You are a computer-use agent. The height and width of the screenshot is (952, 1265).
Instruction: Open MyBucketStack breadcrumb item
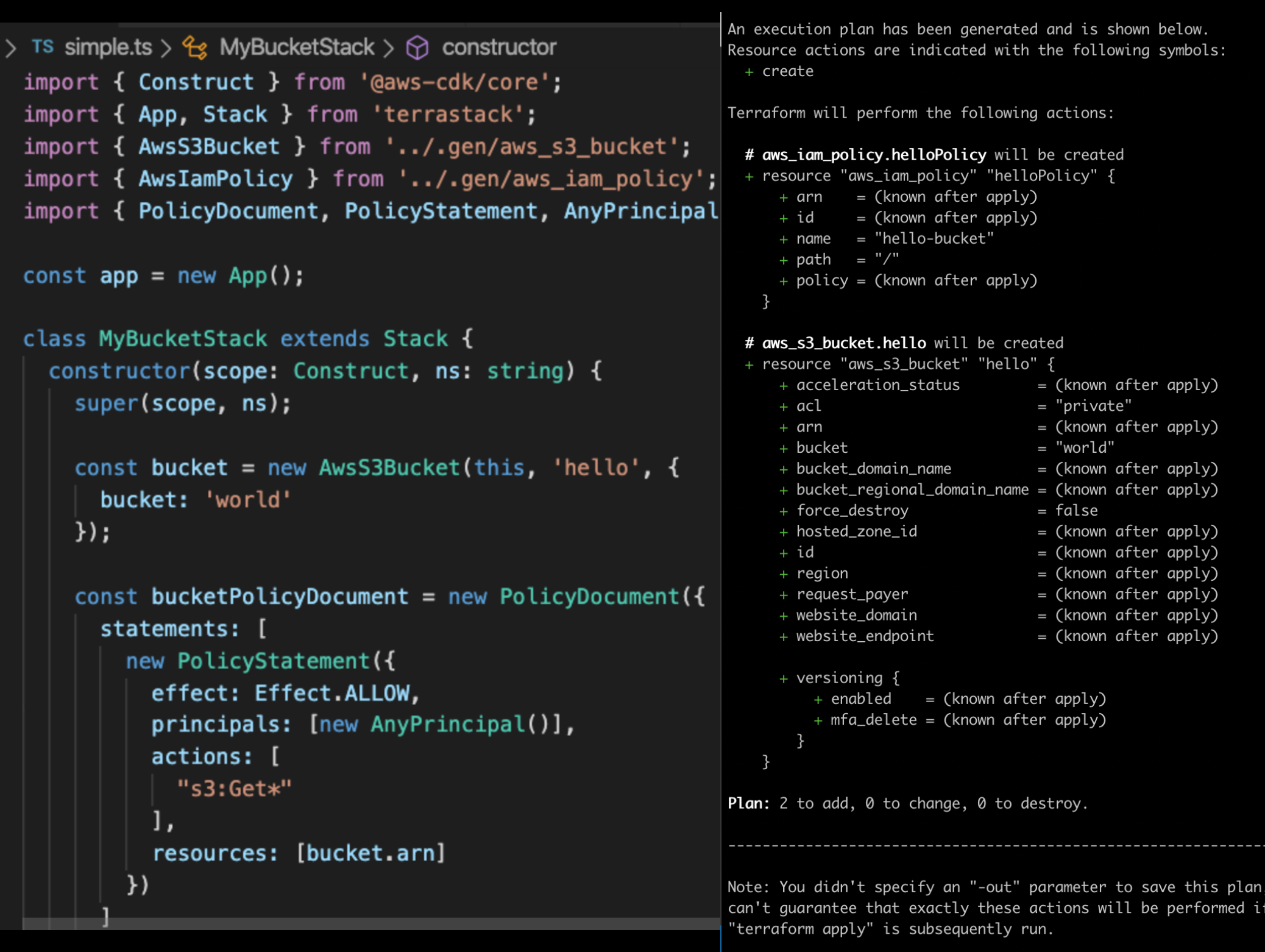pyautogui.click(x=297, y=48)
